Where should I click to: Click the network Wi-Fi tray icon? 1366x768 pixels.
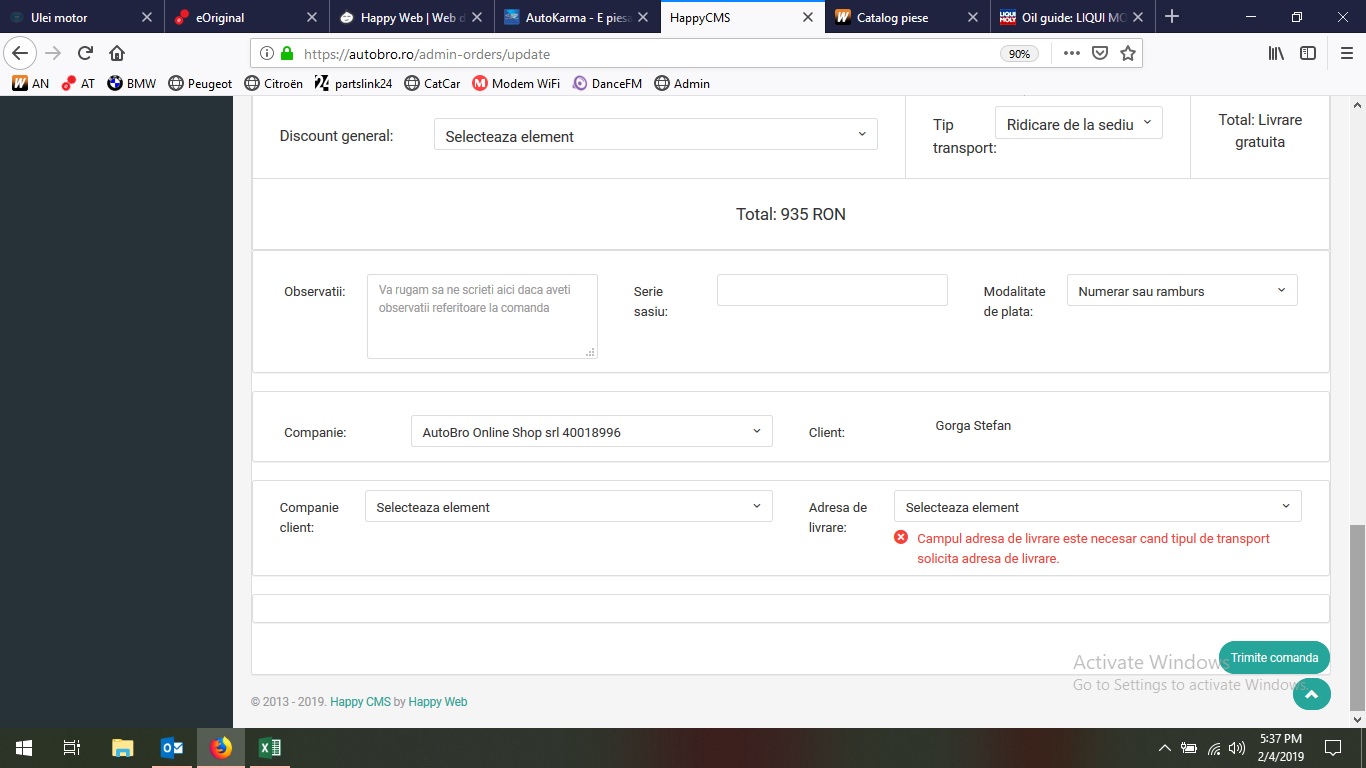[x=1213, y=748]
